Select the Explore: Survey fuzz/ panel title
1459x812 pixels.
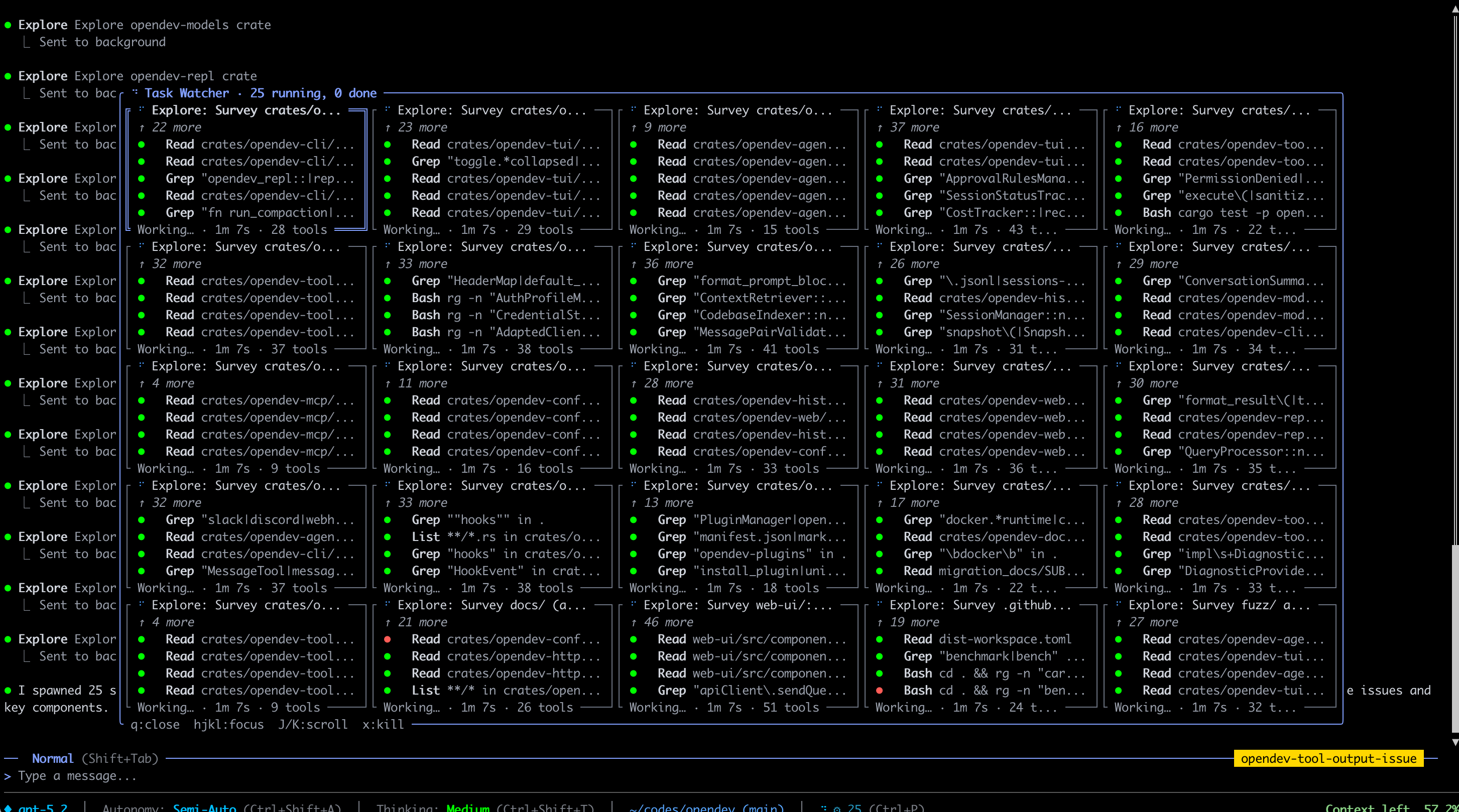pyautogui.click(x=1219, y=605)
